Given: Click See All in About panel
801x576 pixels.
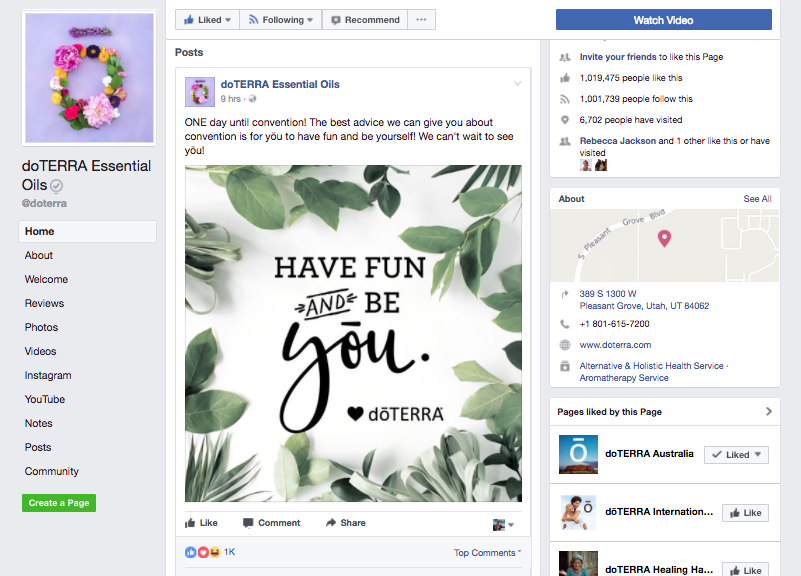Looking at the screenshot, I should tap(757, 199).
